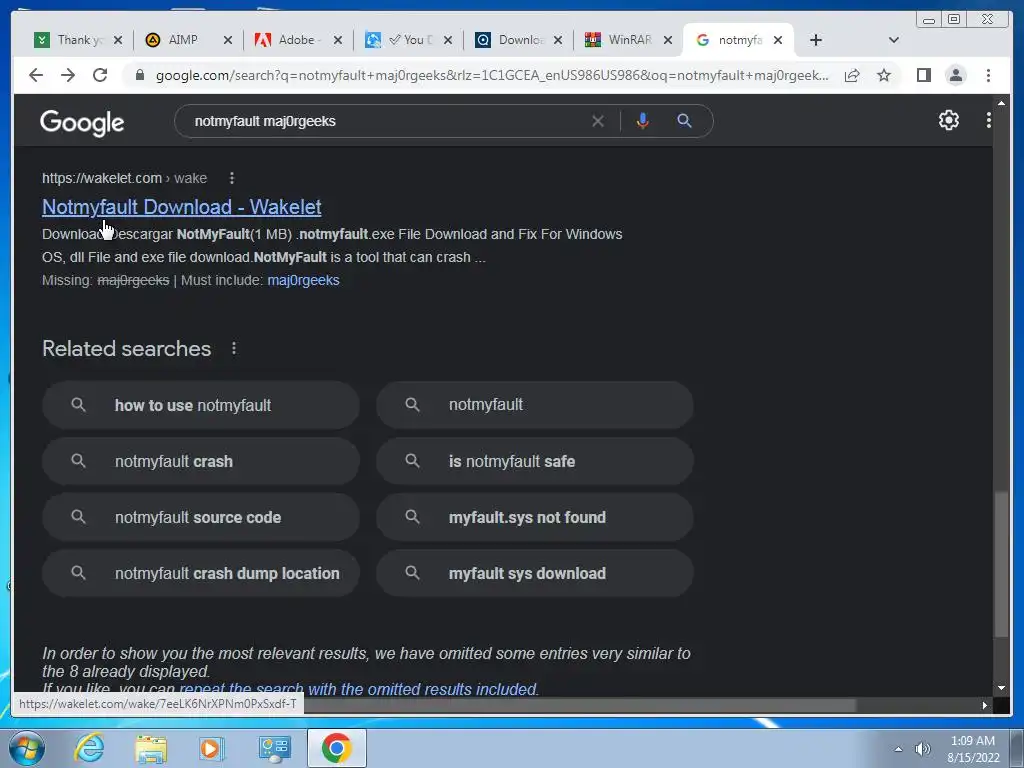Click the scroll up arrow
The image size is (1024, 768).
(1001, 103)
